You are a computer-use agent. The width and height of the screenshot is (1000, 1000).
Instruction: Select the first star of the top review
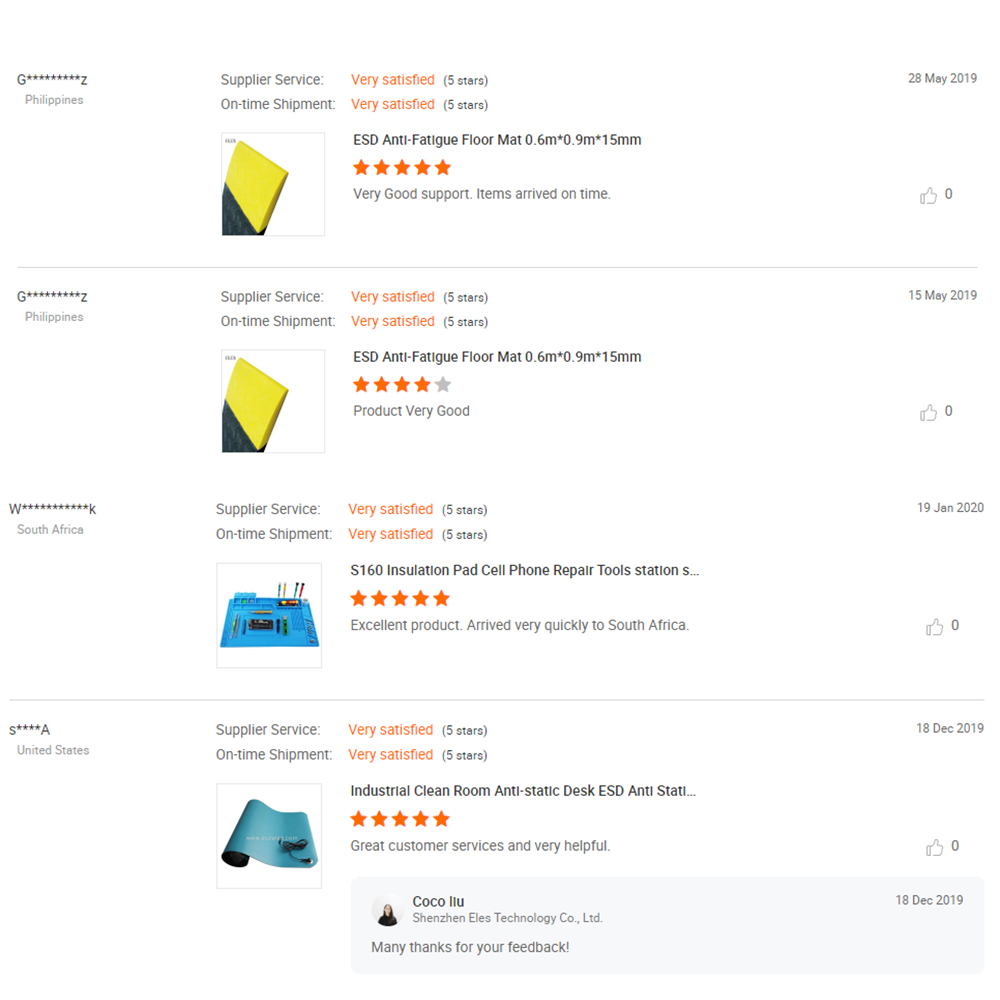click(x=361, y=167)
